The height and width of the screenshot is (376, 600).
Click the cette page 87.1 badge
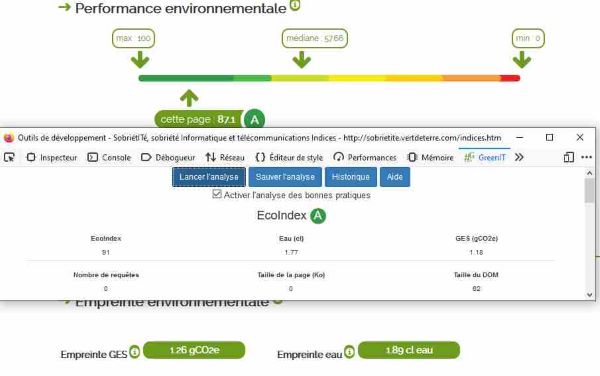point(199,119)
